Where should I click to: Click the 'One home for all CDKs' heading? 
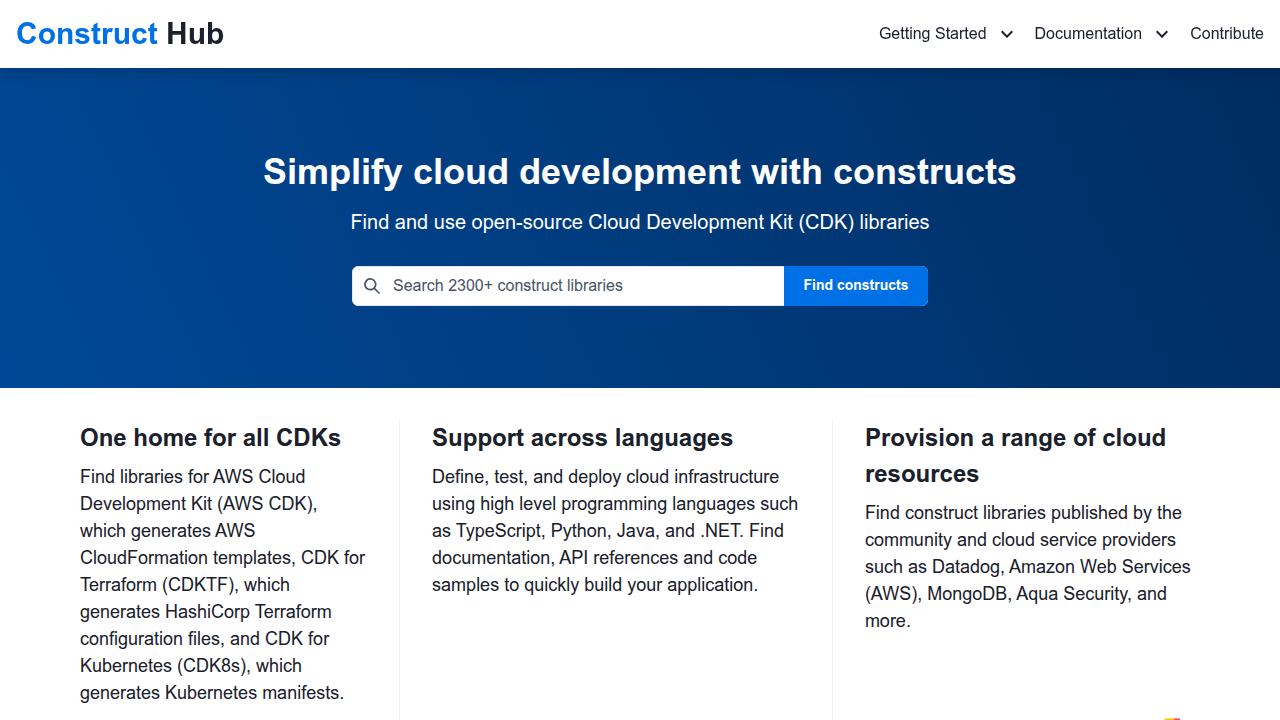tap(211, 438)
